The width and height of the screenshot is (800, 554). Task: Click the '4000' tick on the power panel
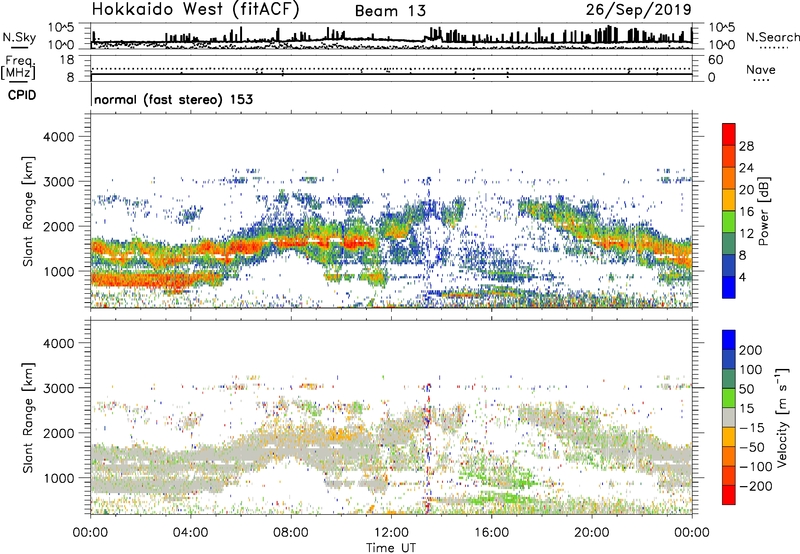tap(58, 136)
